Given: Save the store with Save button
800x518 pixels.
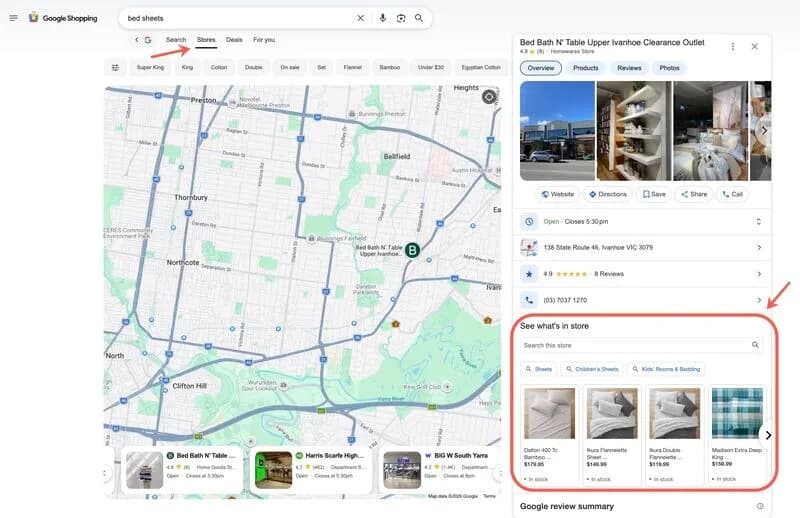Looking at the screenshot, I should pos(654,194).
